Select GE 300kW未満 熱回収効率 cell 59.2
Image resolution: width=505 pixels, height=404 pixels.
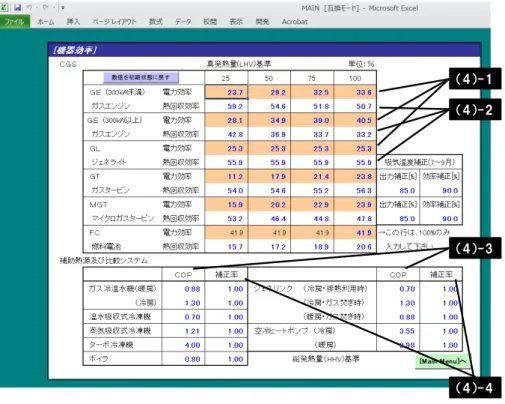[x=226, y=106]
